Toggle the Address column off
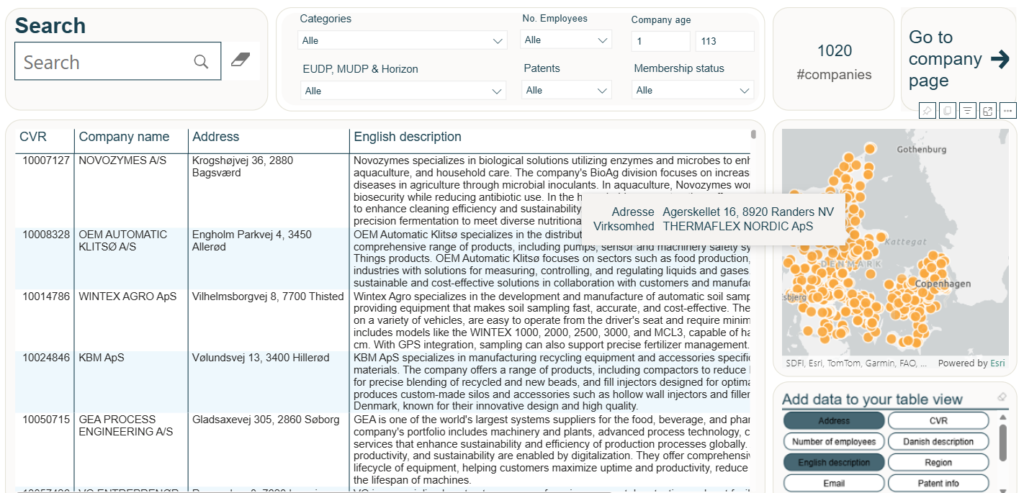The image size is (1024, 493). (833, 421)
